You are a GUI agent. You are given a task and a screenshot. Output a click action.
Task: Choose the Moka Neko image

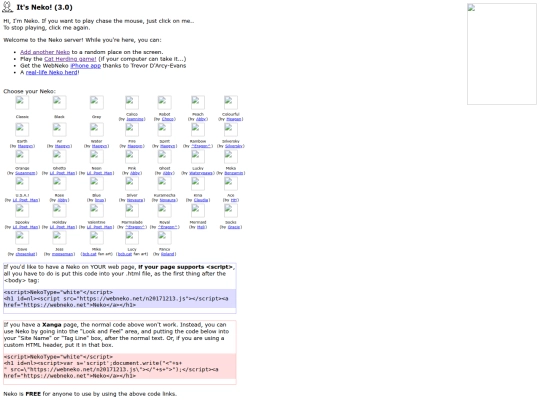click(231, 157)
